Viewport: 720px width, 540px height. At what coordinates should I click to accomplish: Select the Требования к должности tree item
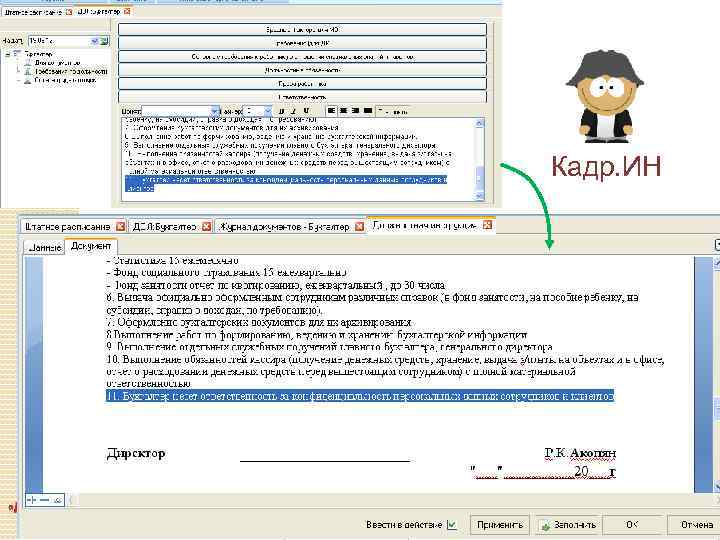click(71, 72)
